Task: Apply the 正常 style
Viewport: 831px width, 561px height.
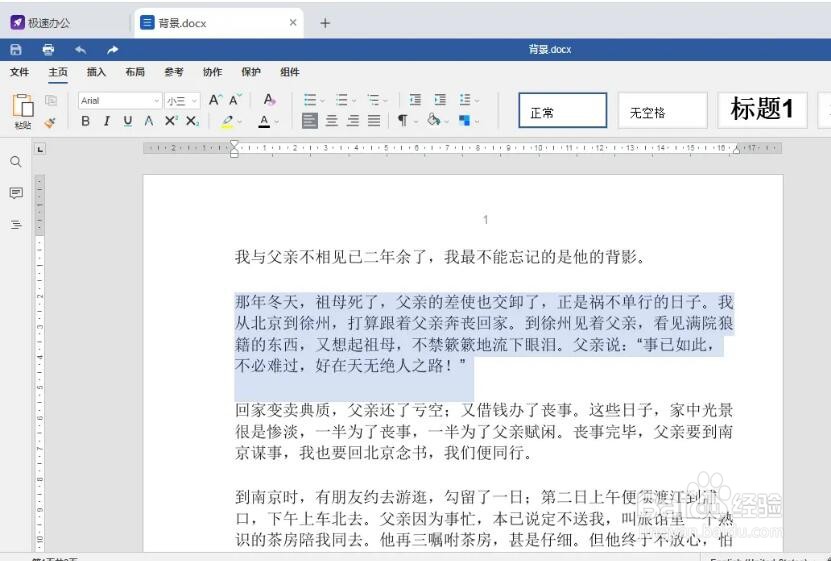Action: tap(563, 110)
